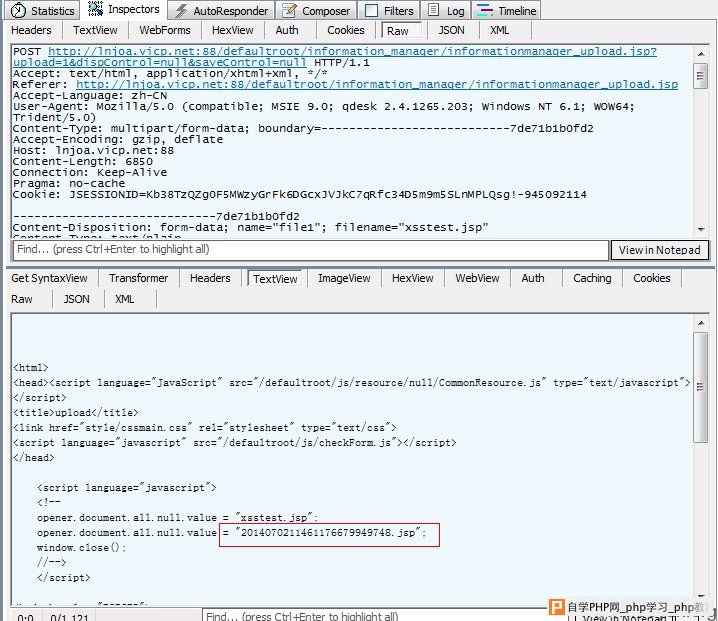This screenshot has height=621, width=718.
Task: Click the Inspectors icon
Action: point(95,9)
